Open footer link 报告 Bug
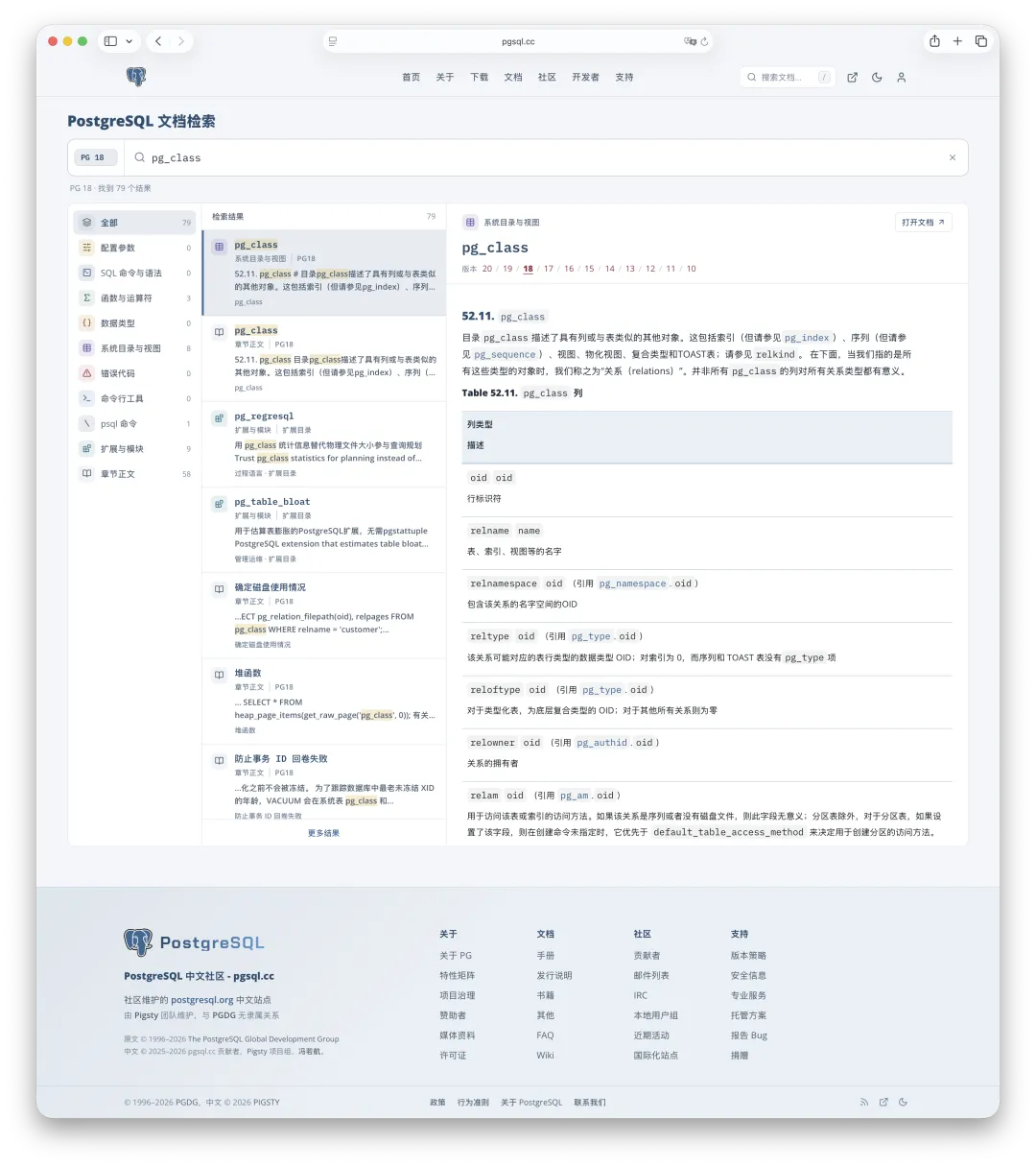1036x1166 pixels. click(749, 1035)
